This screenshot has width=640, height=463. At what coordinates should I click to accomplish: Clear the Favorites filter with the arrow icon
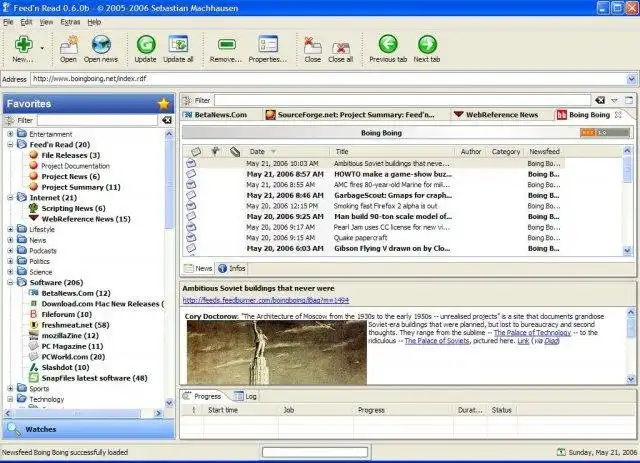[167, 120]
